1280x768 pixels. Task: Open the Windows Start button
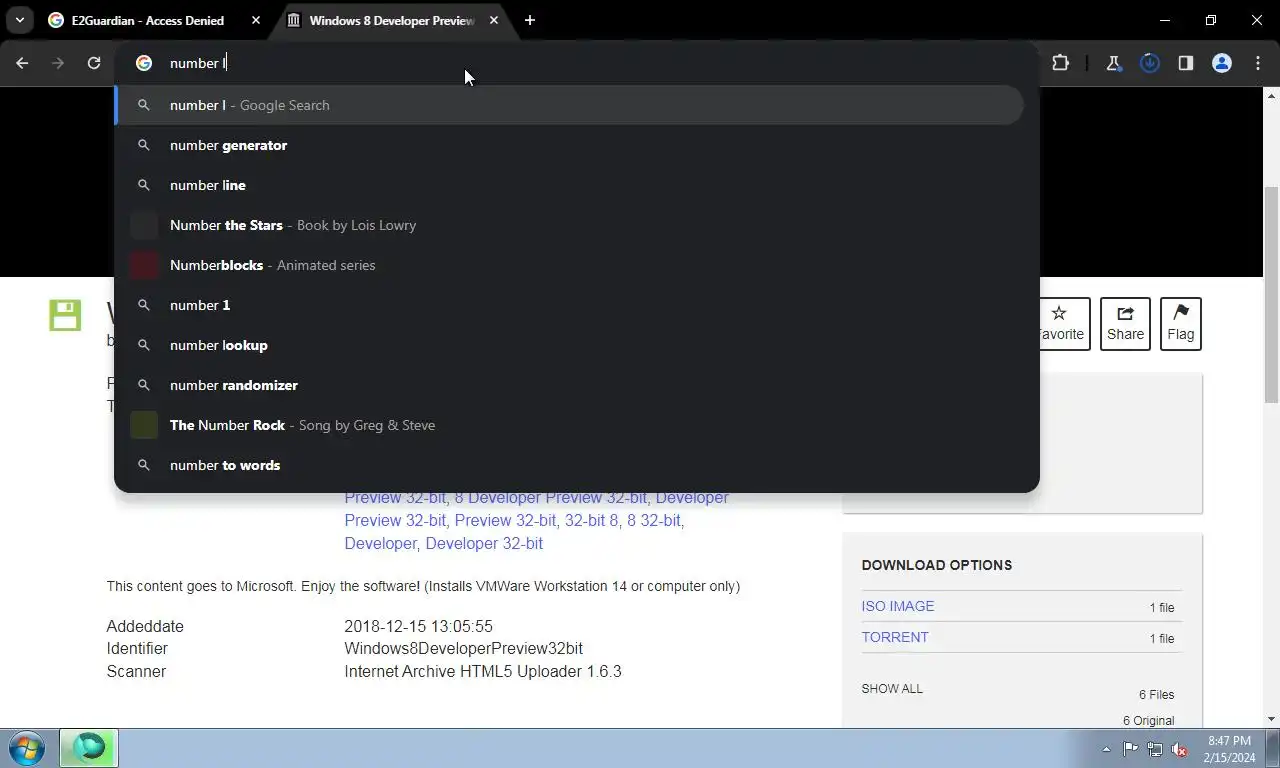click(26, 748)
